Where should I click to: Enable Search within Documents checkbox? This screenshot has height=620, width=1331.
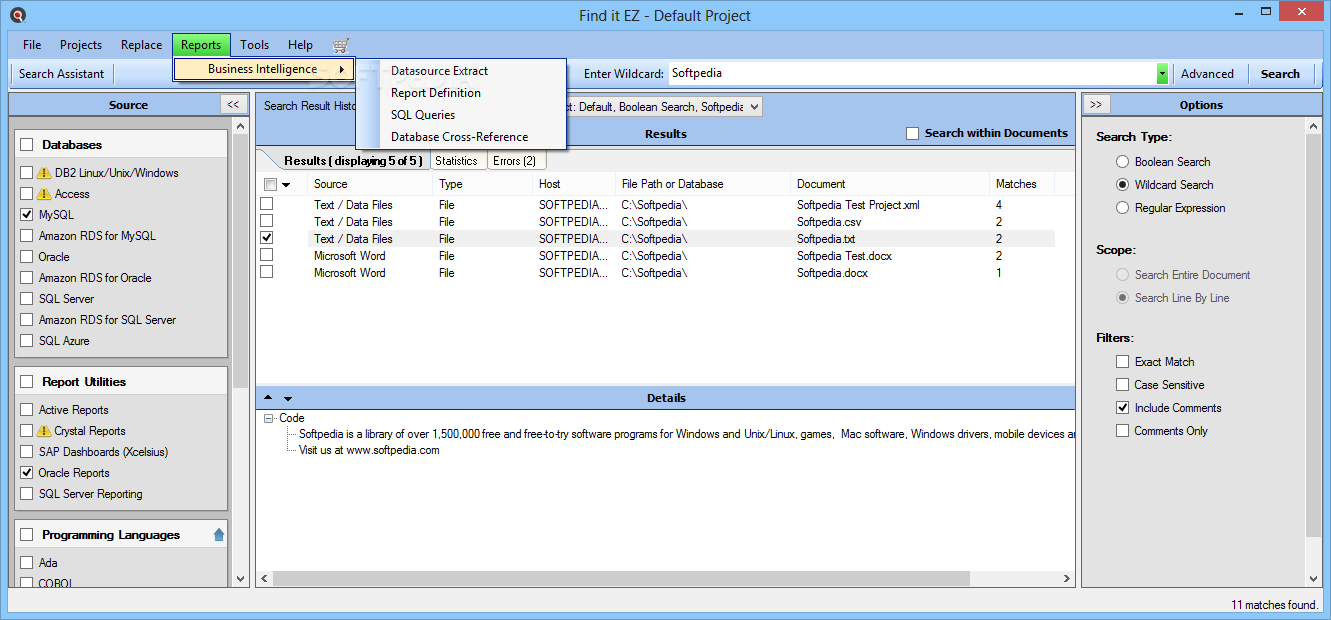(912, 133)
